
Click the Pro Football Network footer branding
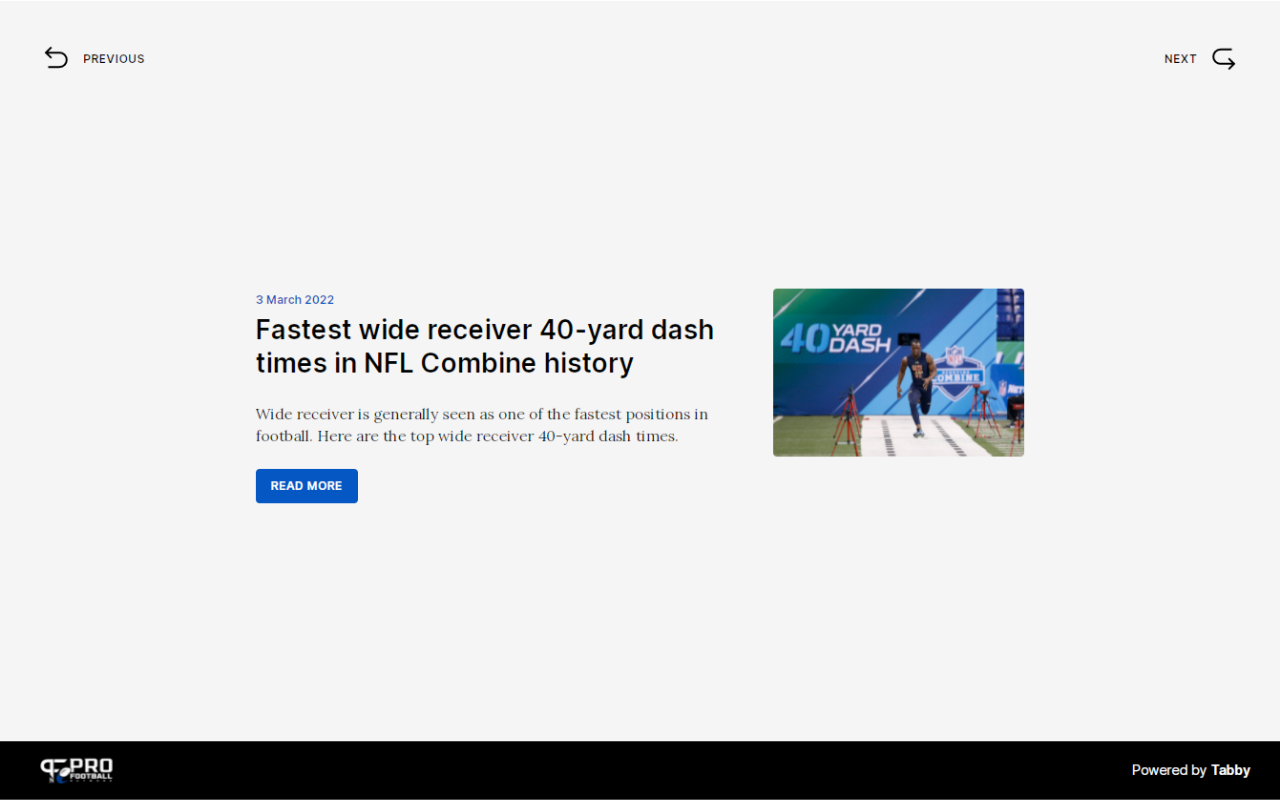pyautogui.click(x=77, y=770)
